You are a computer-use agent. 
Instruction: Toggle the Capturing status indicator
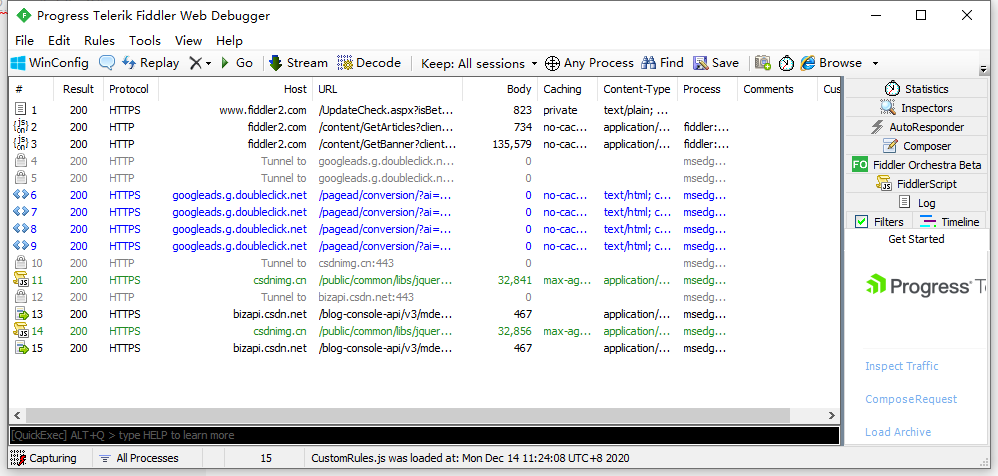pos(43,458)
